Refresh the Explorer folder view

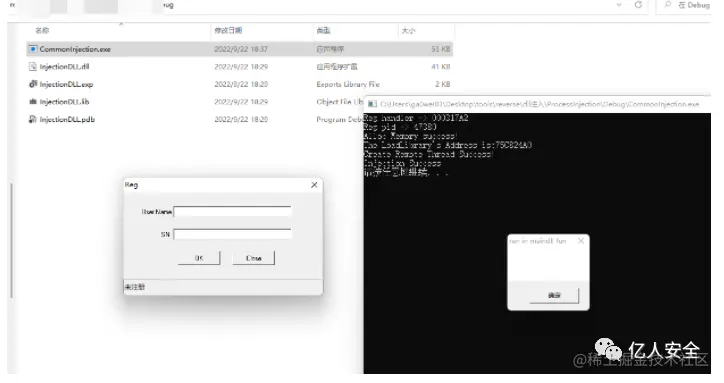click(638, 5)
